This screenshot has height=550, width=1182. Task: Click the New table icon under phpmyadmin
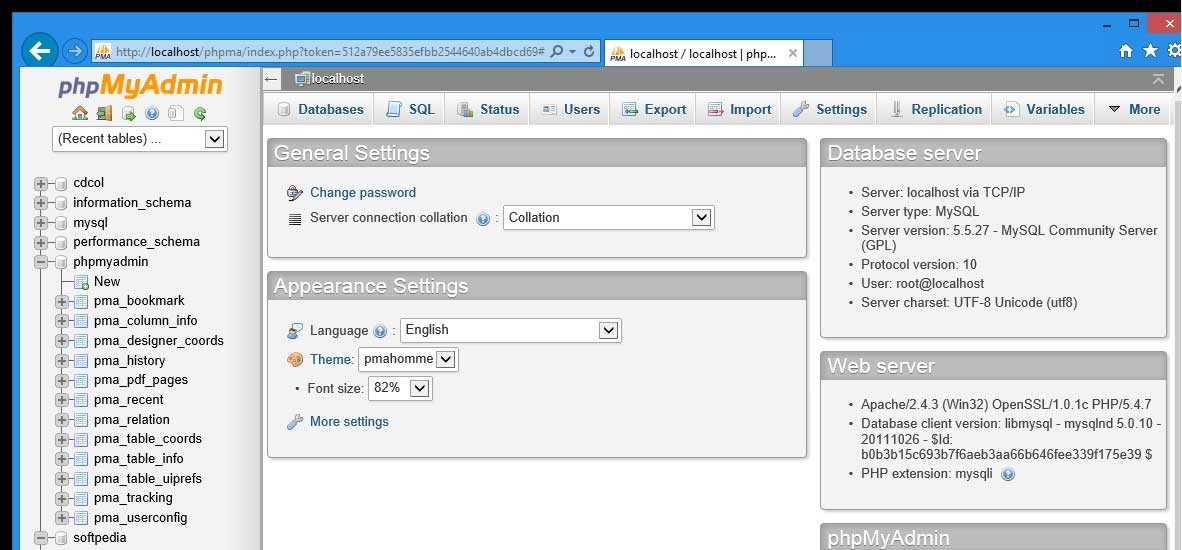82,282
